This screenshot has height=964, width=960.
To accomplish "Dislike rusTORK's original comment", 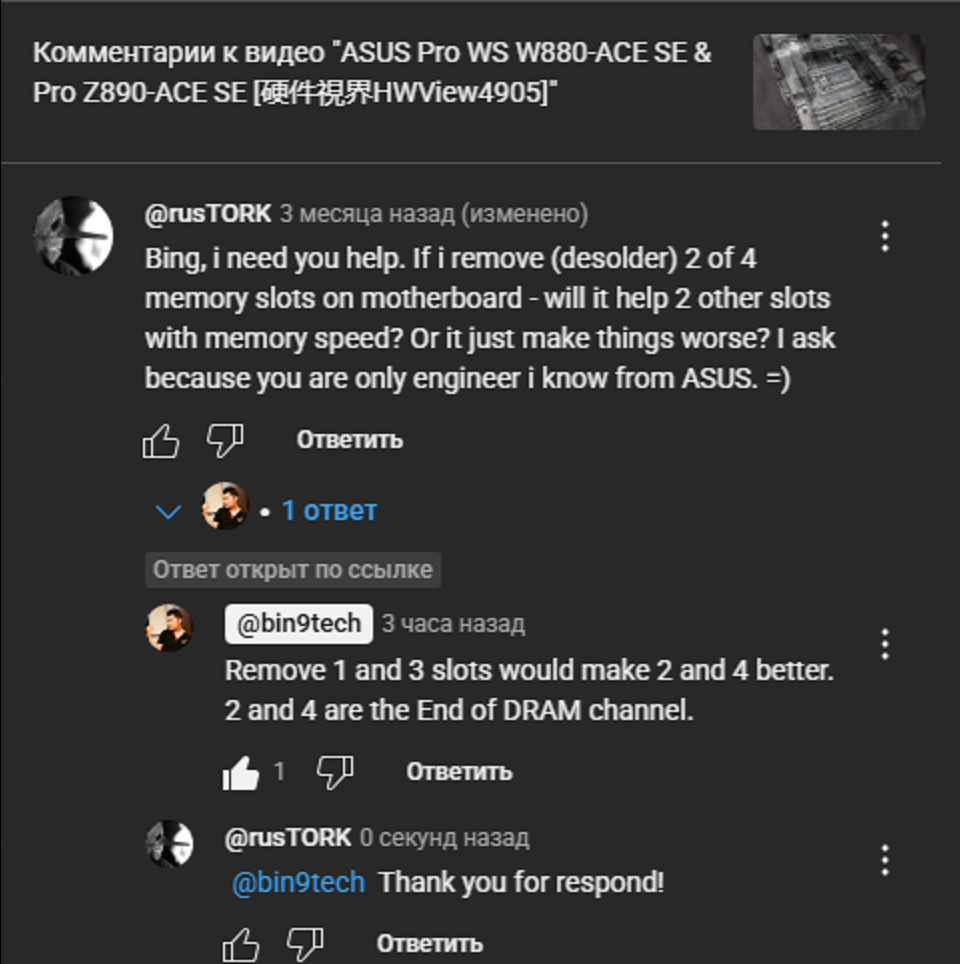I will [x=225, y=439].
